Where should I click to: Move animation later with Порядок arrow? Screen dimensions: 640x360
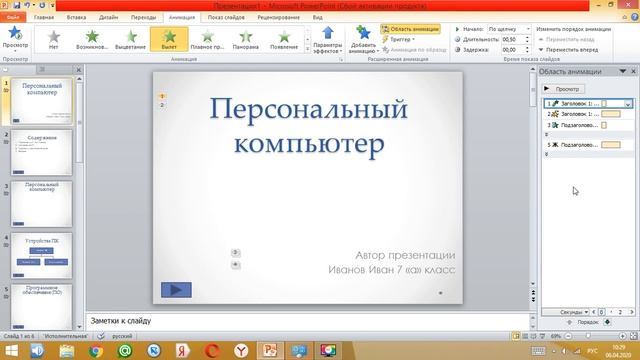(x=607, y=322)
